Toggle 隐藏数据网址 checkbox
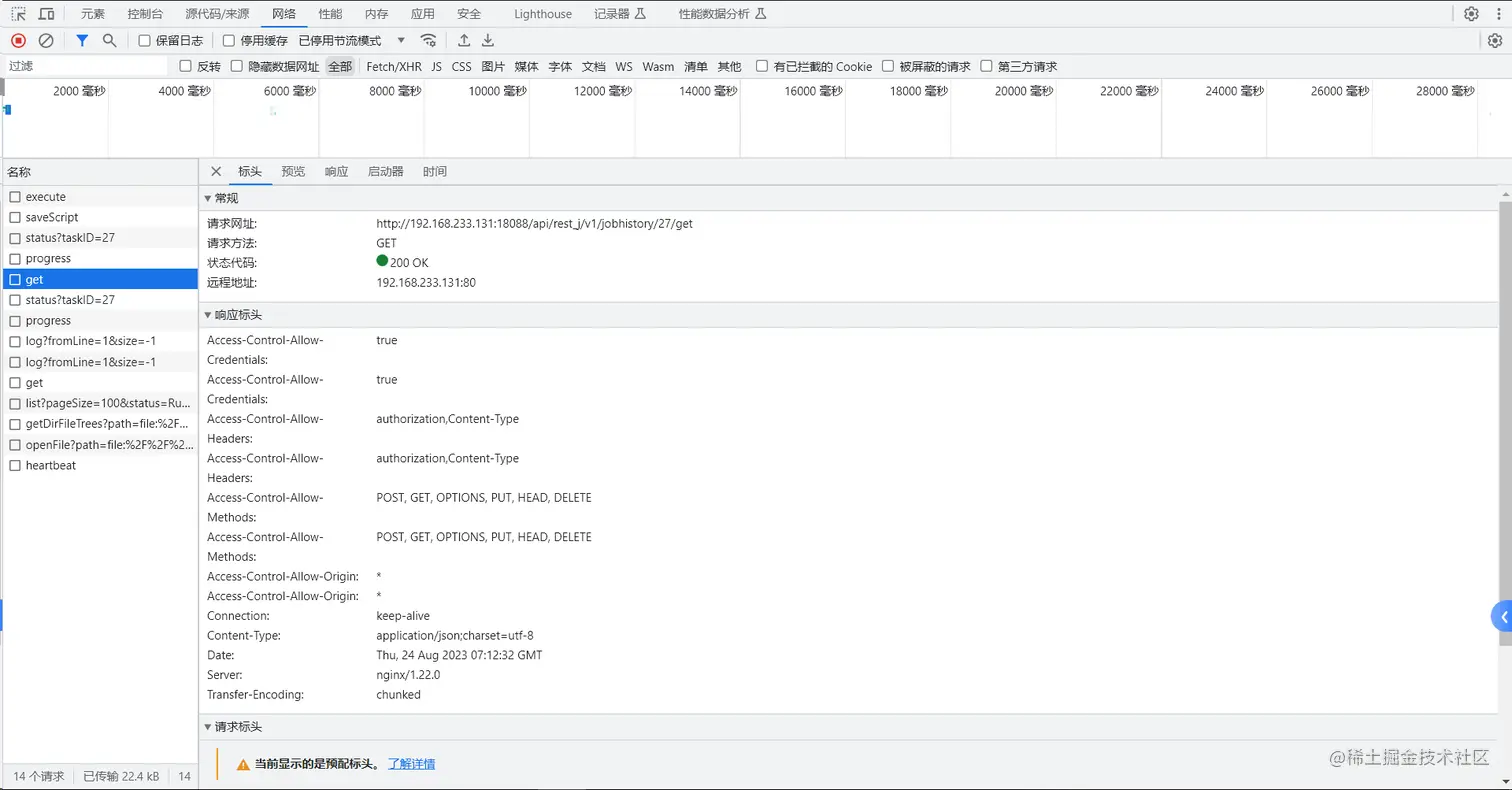 237,66
